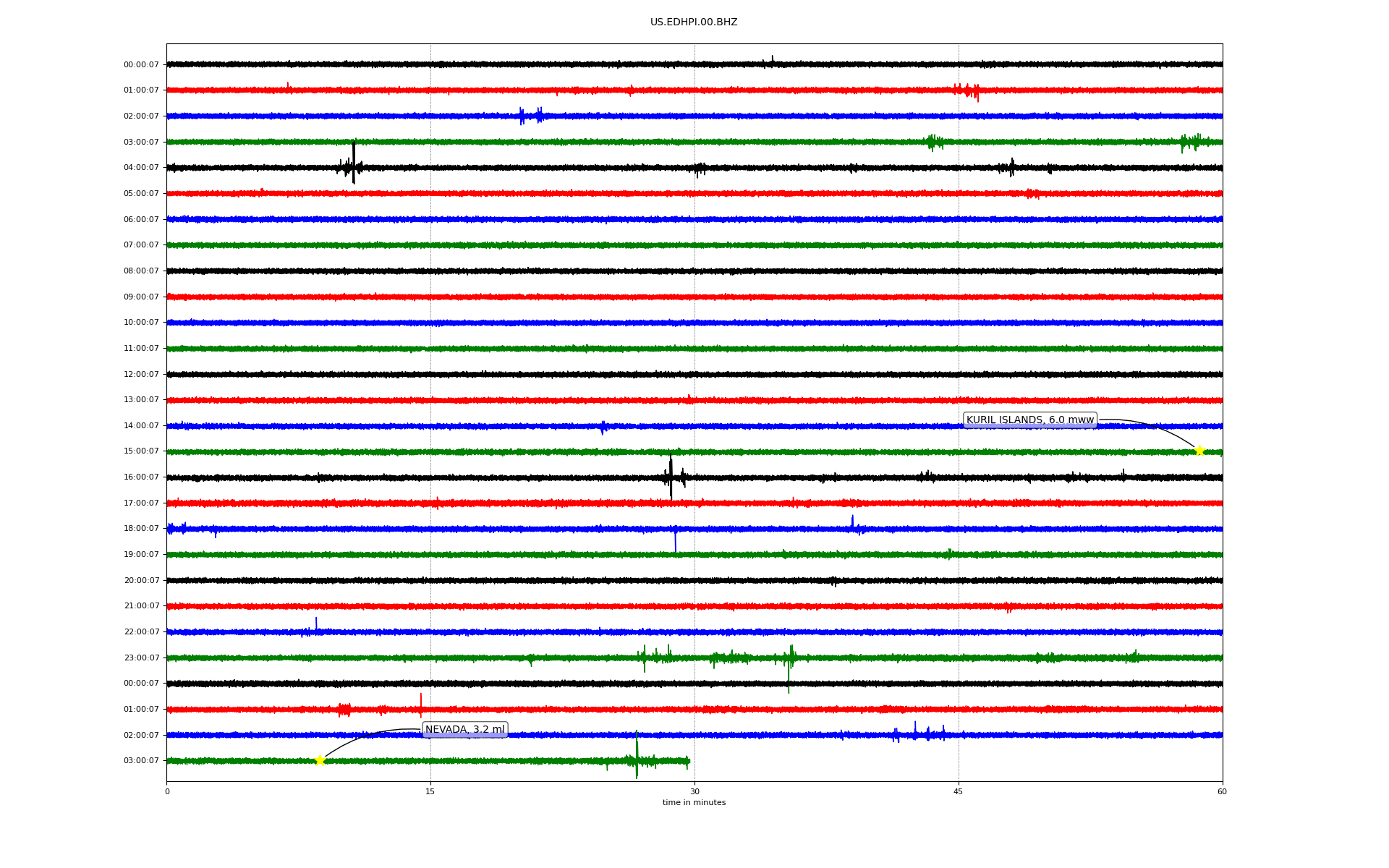The image size is (1389, 868).
Task: Click the 04:00:07 time label
Action: [141, 168]
